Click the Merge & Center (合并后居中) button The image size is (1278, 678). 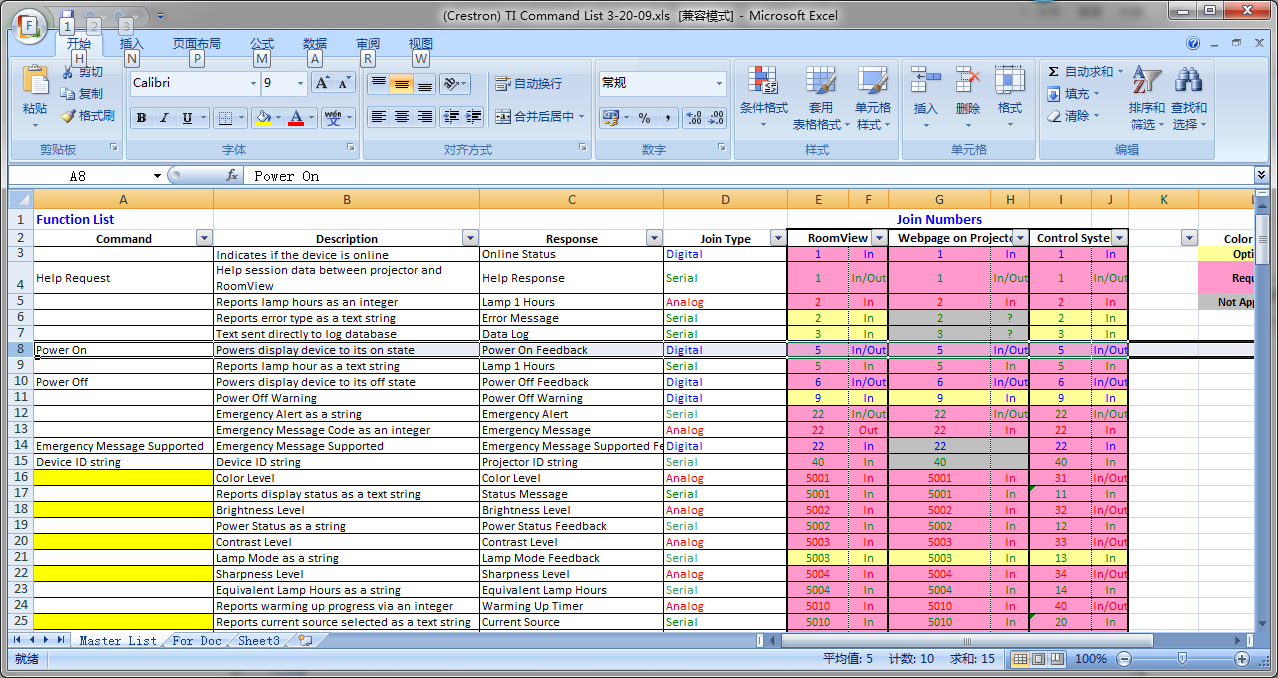(x=538, y=117)
